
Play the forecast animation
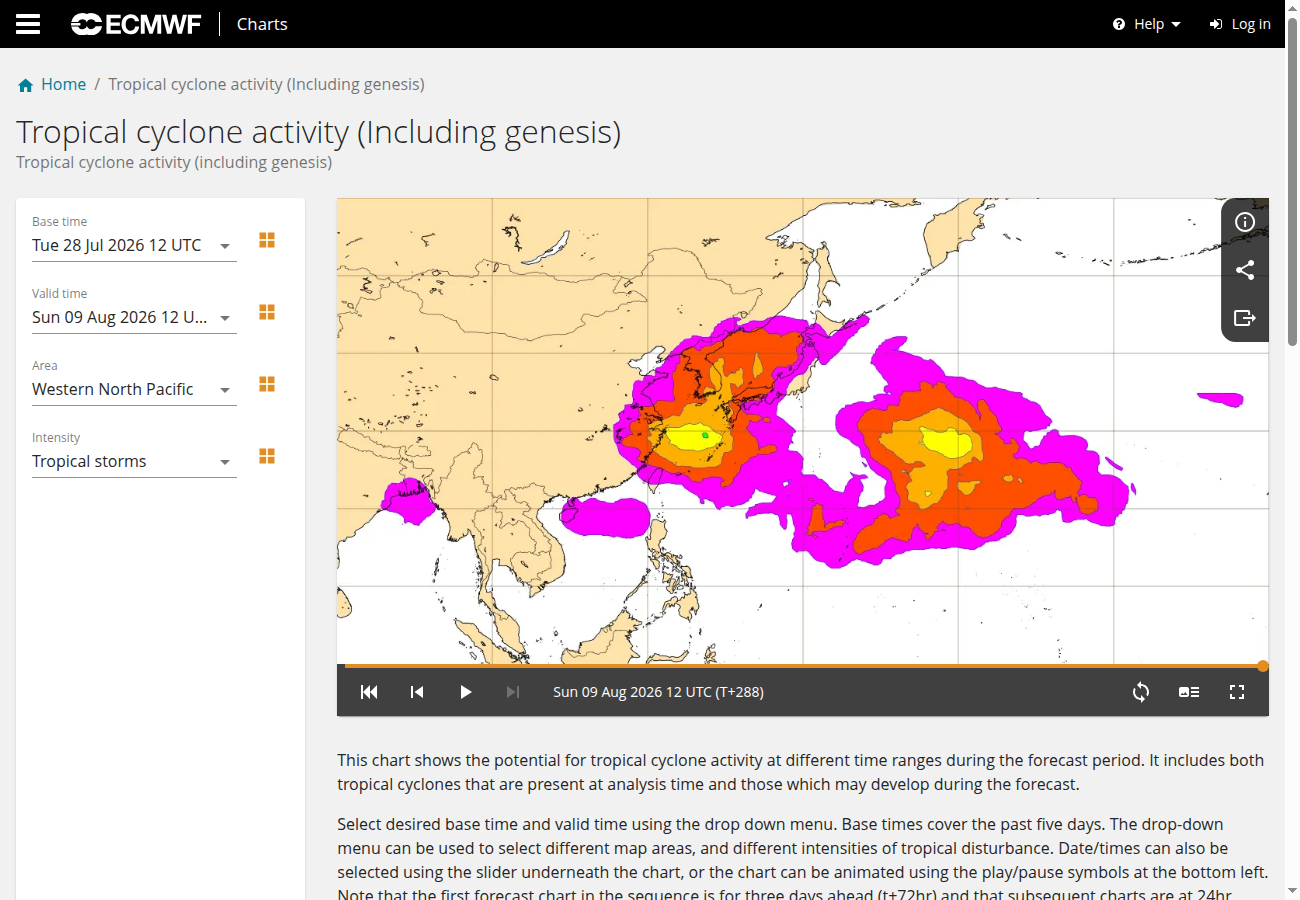tap(465, 692)
